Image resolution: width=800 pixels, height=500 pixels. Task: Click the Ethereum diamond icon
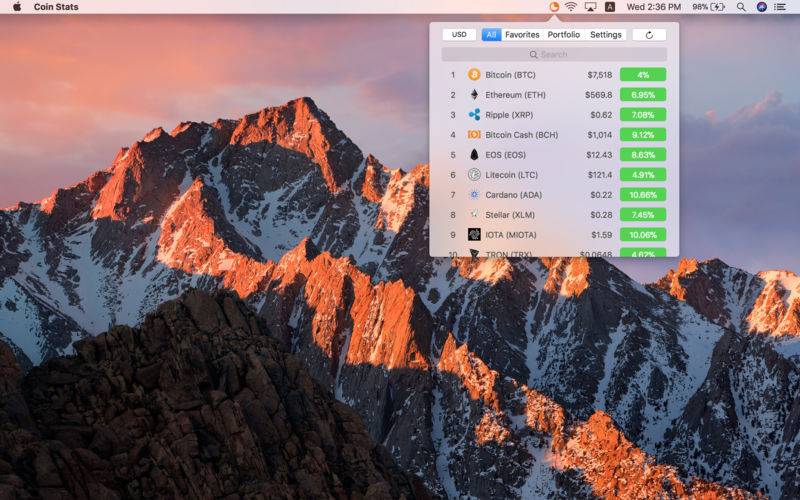(474, 95)
